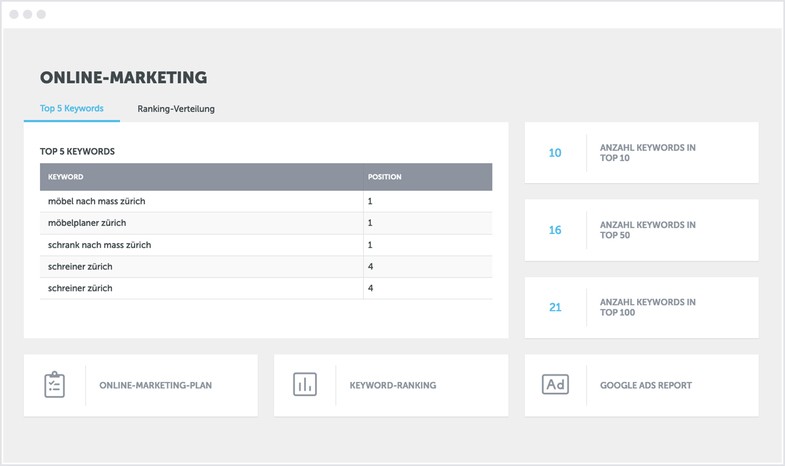Click the Ad icon for Google Ads Report
Image resolution: width=785 pixels, height=466 pixels.
click(x=555, y=385)
